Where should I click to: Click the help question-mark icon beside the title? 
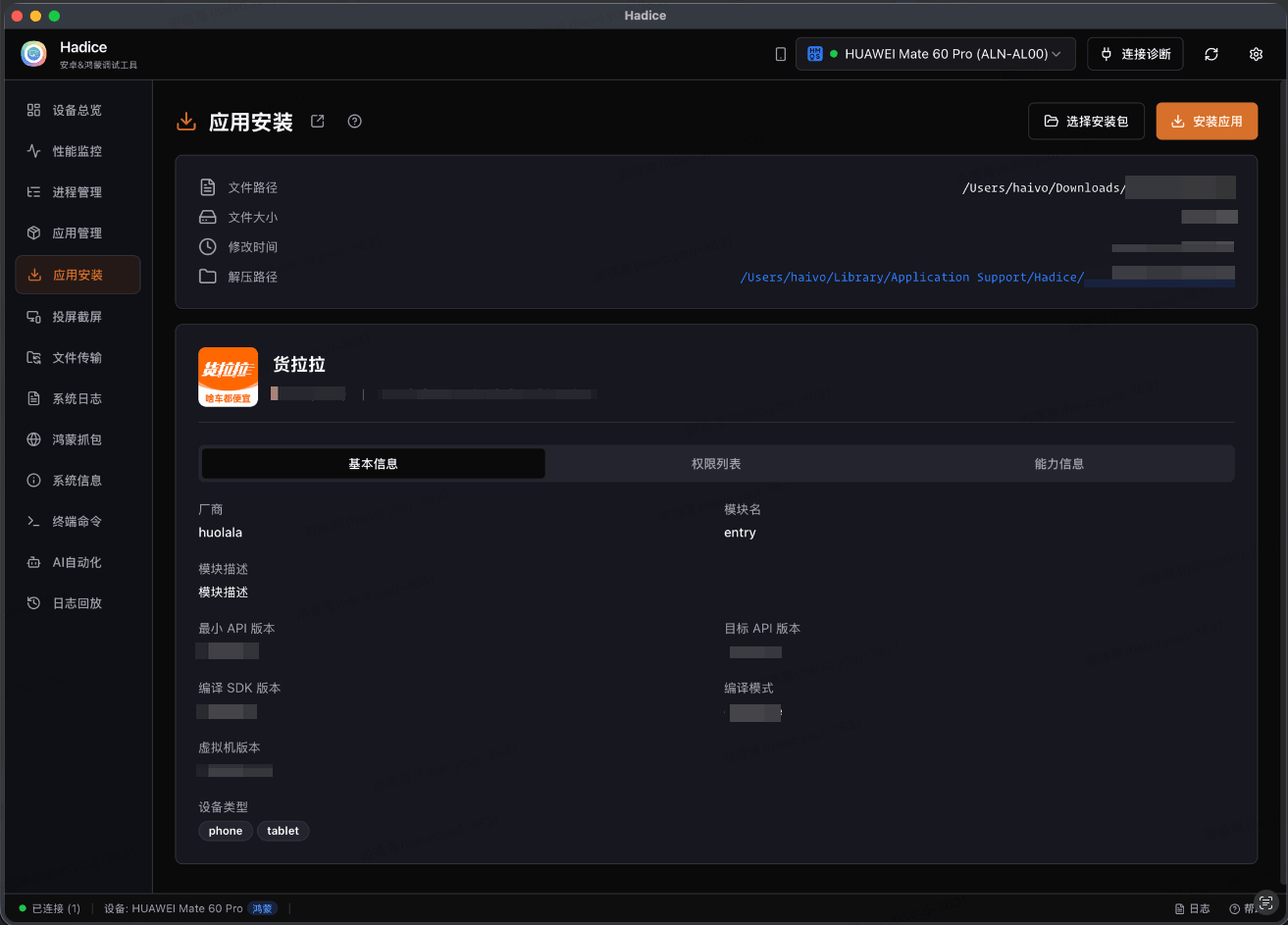tap(355, 122)
